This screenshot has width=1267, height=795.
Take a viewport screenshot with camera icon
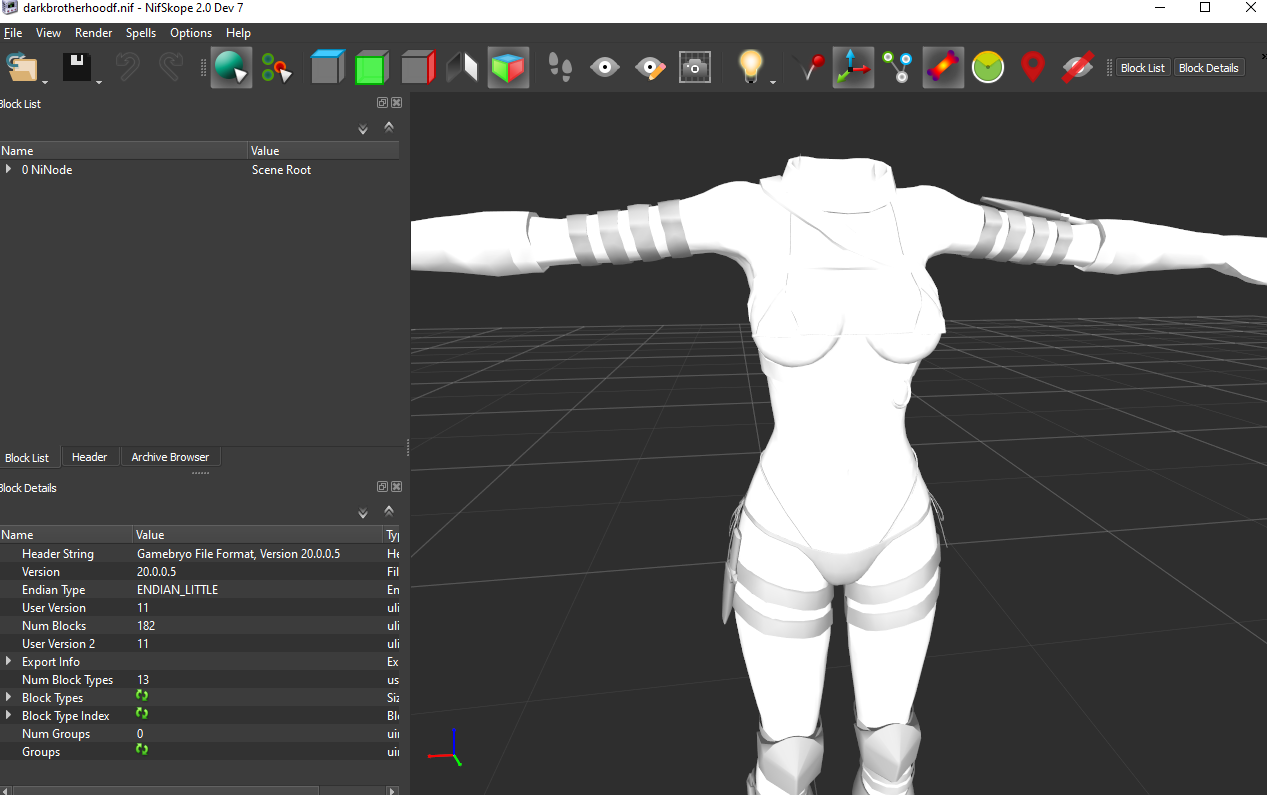(x=695, y=68)
